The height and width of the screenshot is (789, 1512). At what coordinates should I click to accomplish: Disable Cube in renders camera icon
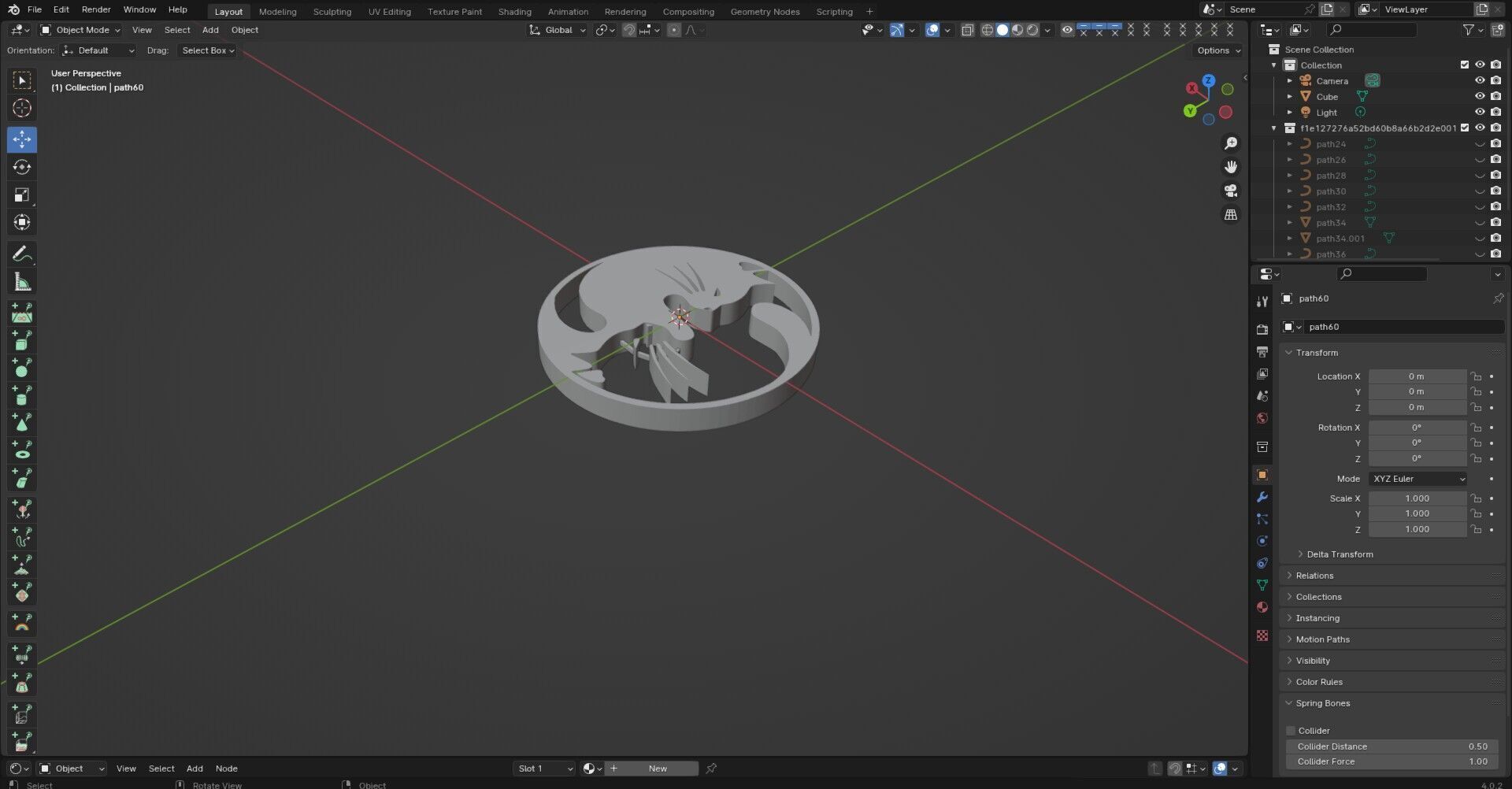tap(1496, 96)
